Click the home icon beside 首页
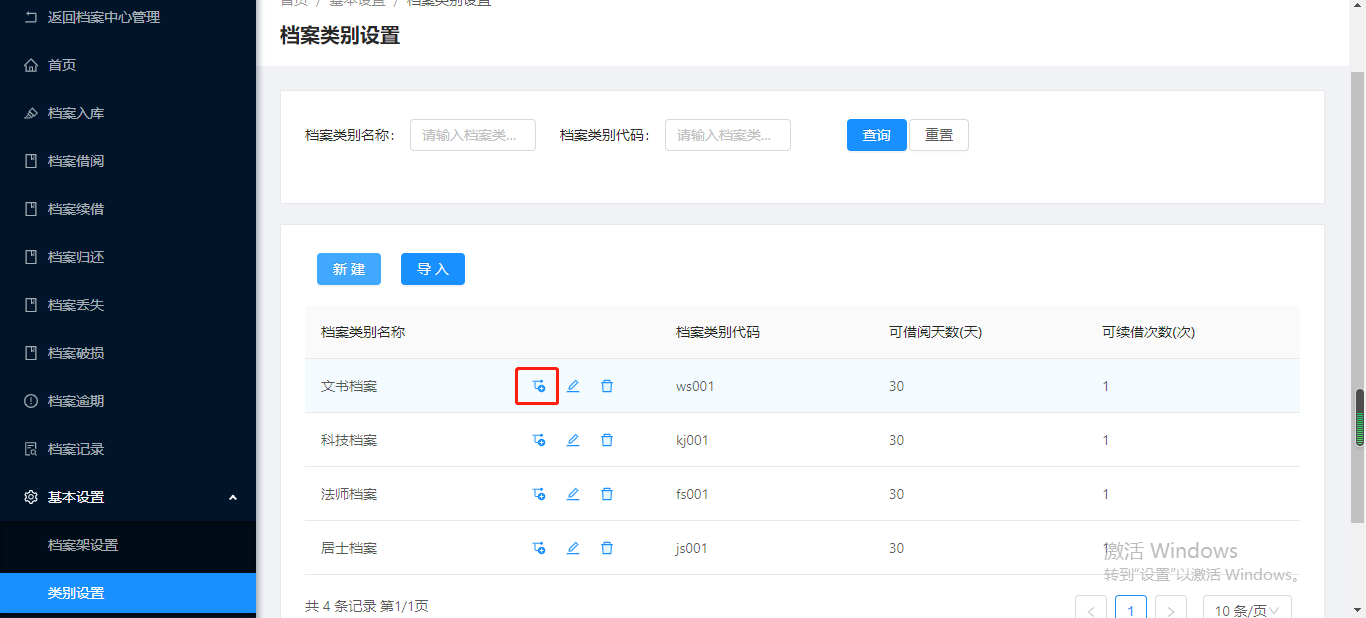The width and height of the screenshot is (1366, 618). (31, 65)
